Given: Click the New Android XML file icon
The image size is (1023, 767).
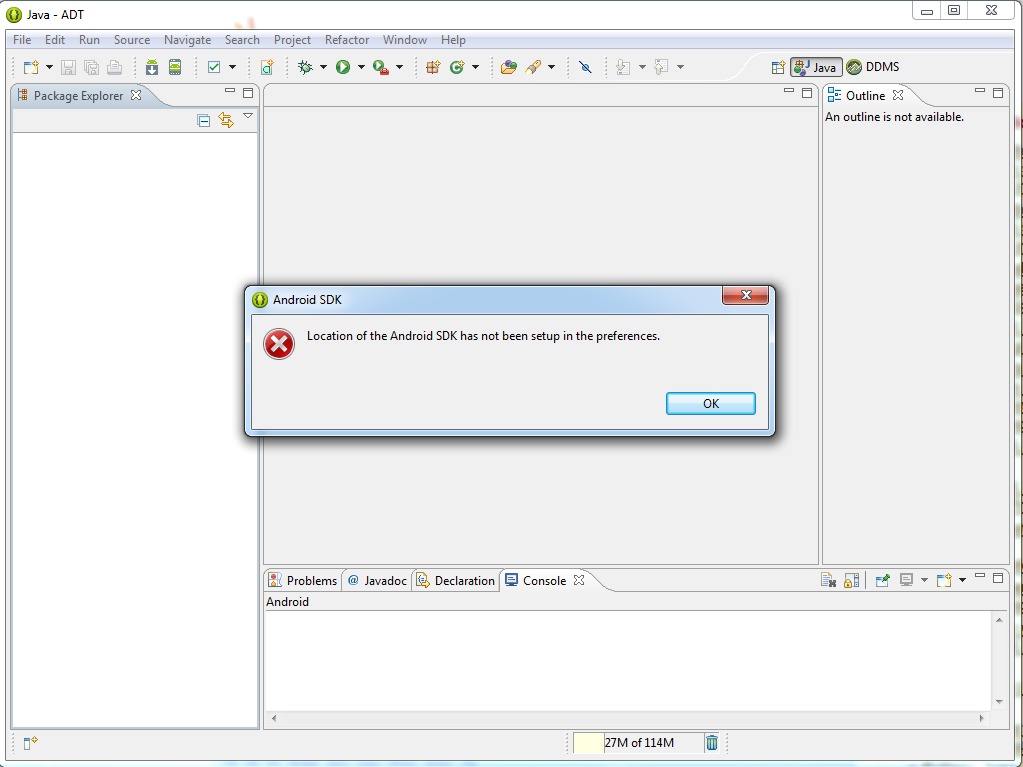Looking at the screenshot, I should (x=266, y=67).
